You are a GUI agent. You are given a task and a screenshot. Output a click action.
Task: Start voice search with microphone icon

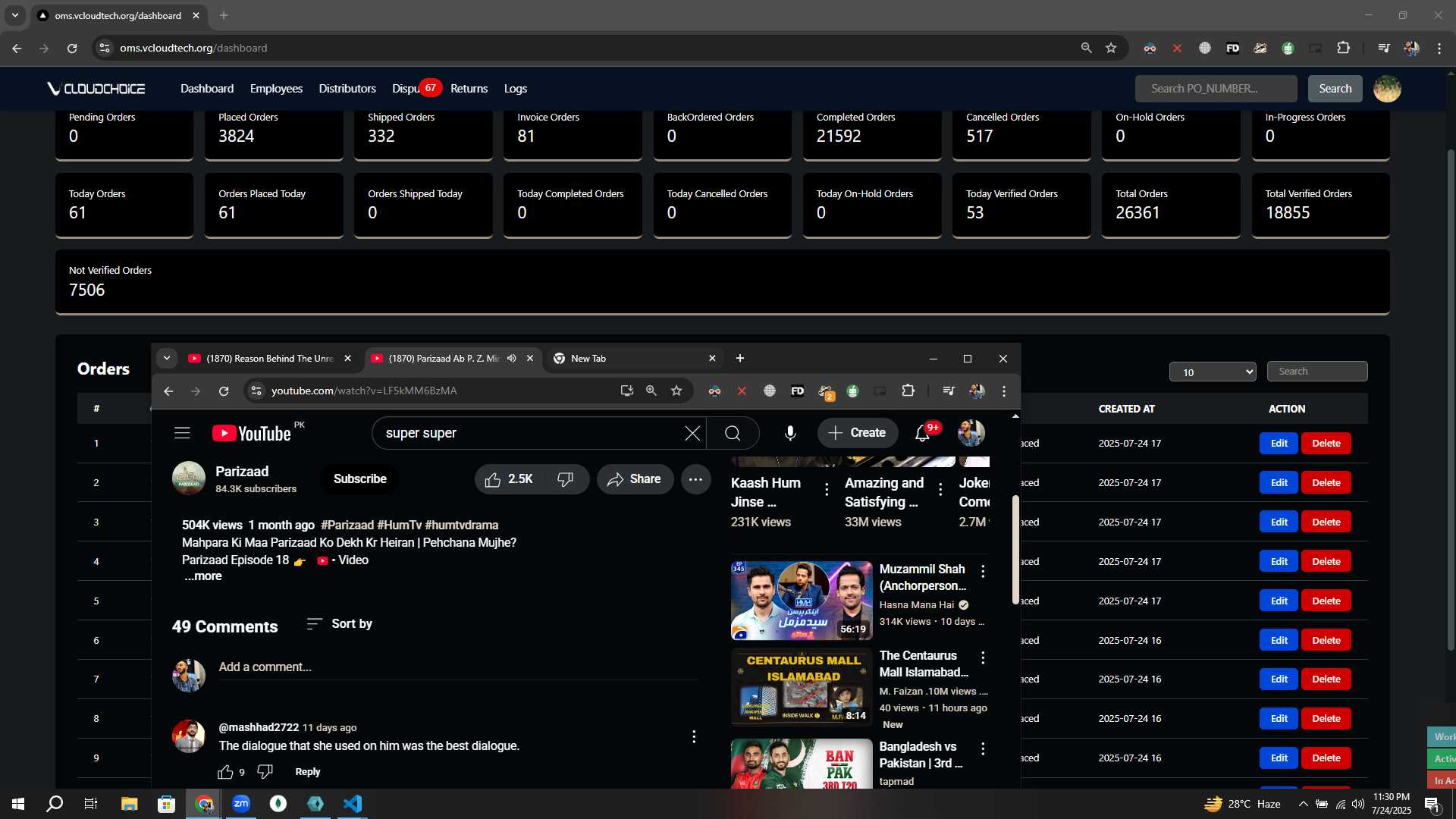(x=790, y=433)
